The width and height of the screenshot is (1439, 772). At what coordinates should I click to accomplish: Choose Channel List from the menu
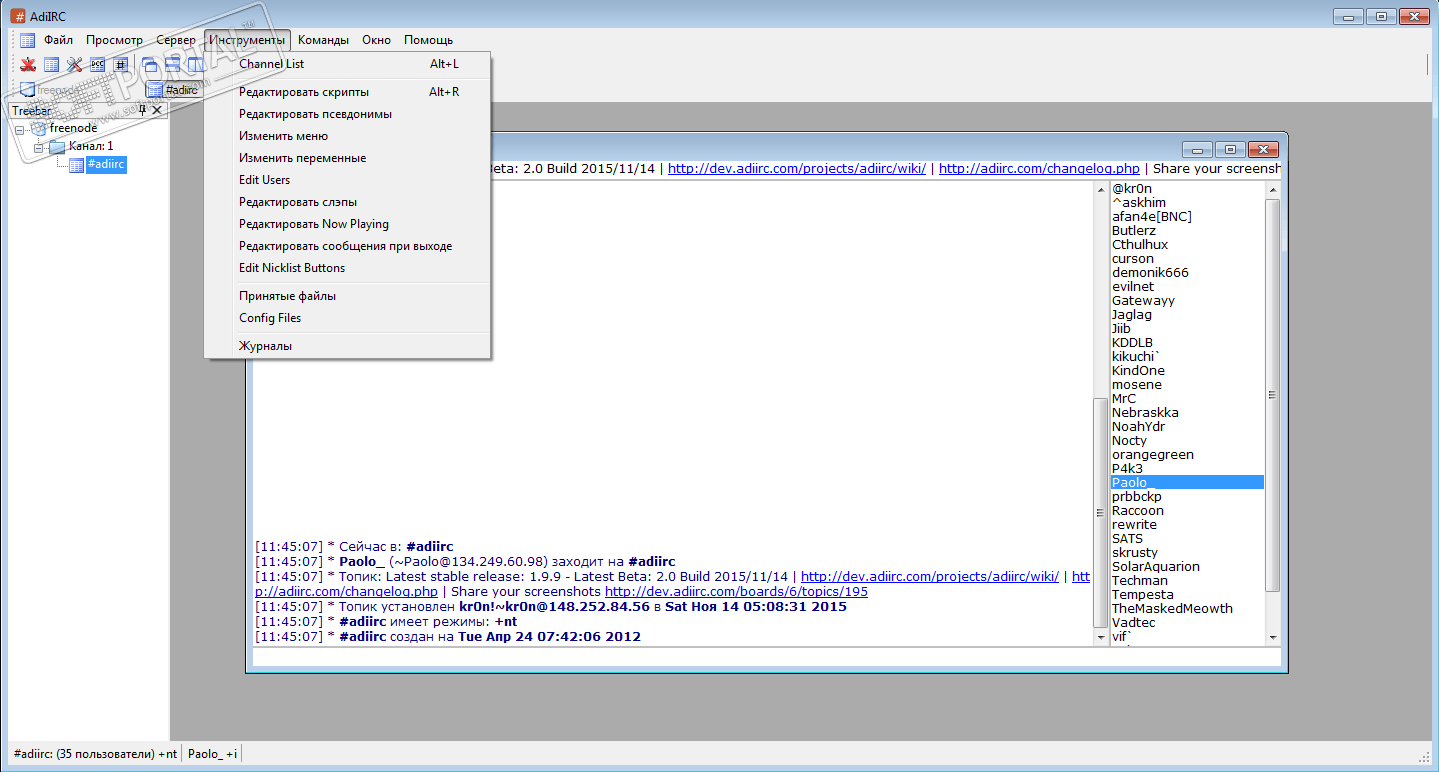(347, 64)
